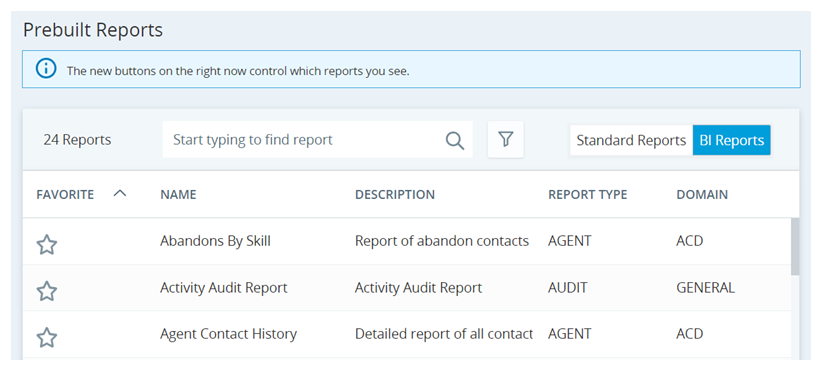Click the FAVORITE column header
The width and height of the screenshot is (823, 372).
(65, 195)
